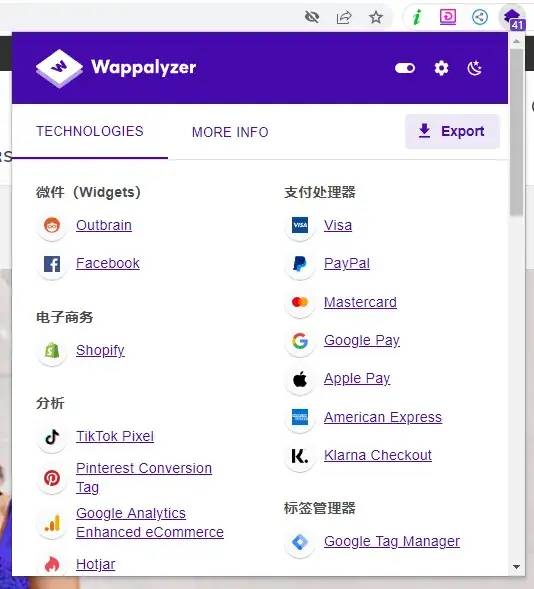Click the scrollbar up arrow
534x589 pixels.
(x=516, y=41)
